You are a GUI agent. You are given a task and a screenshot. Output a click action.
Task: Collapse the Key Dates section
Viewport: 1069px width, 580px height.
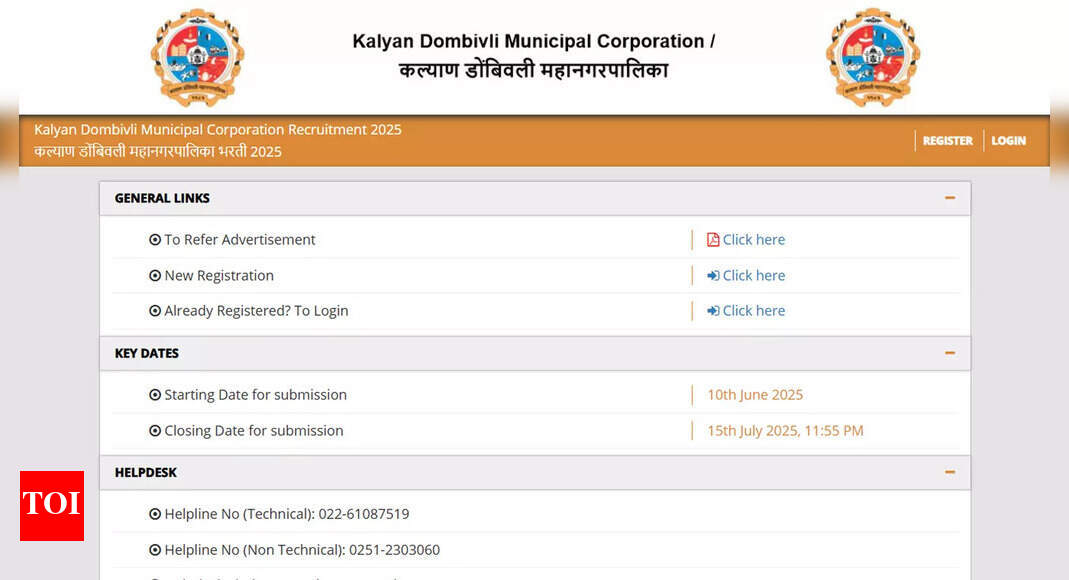click(x=950, y=353)
